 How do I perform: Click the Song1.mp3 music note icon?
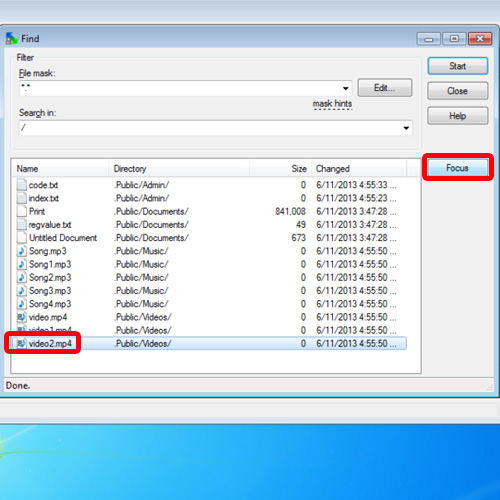tap(22, 264)
